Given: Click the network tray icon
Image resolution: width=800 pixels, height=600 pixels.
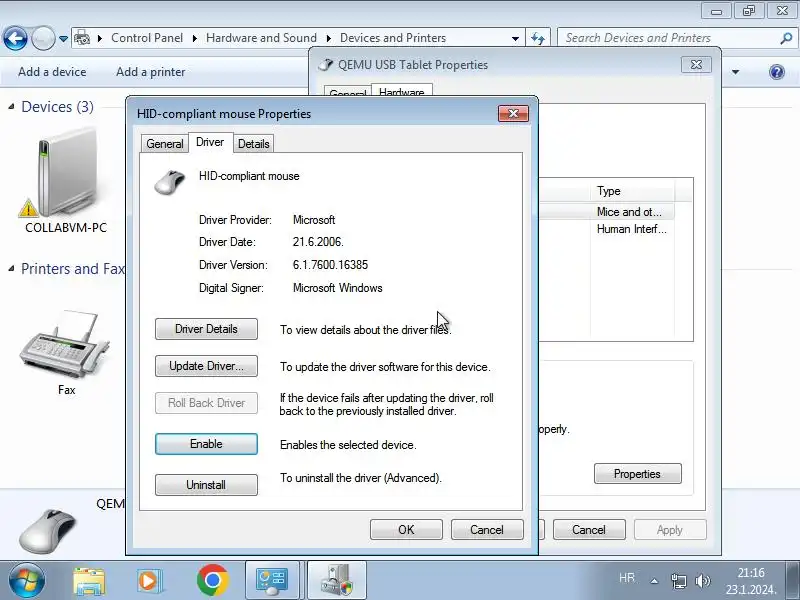Looking at the screenshot, I should pos(679,581).
